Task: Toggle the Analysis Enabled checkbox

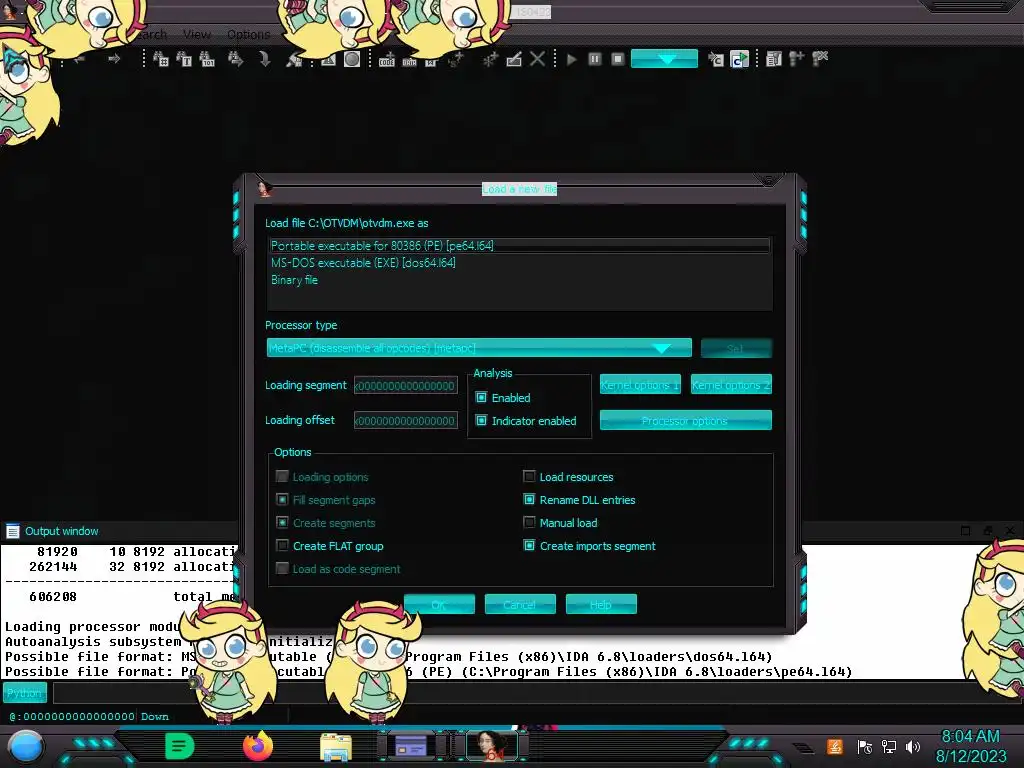Action: point(481,397)
